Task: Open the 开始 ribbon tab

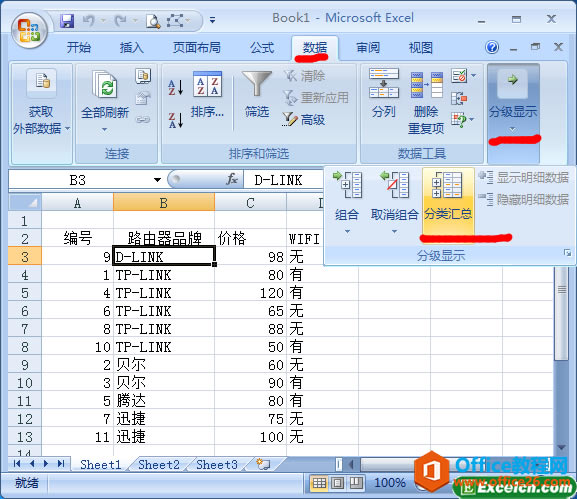Action: click(x=78, y=48)
